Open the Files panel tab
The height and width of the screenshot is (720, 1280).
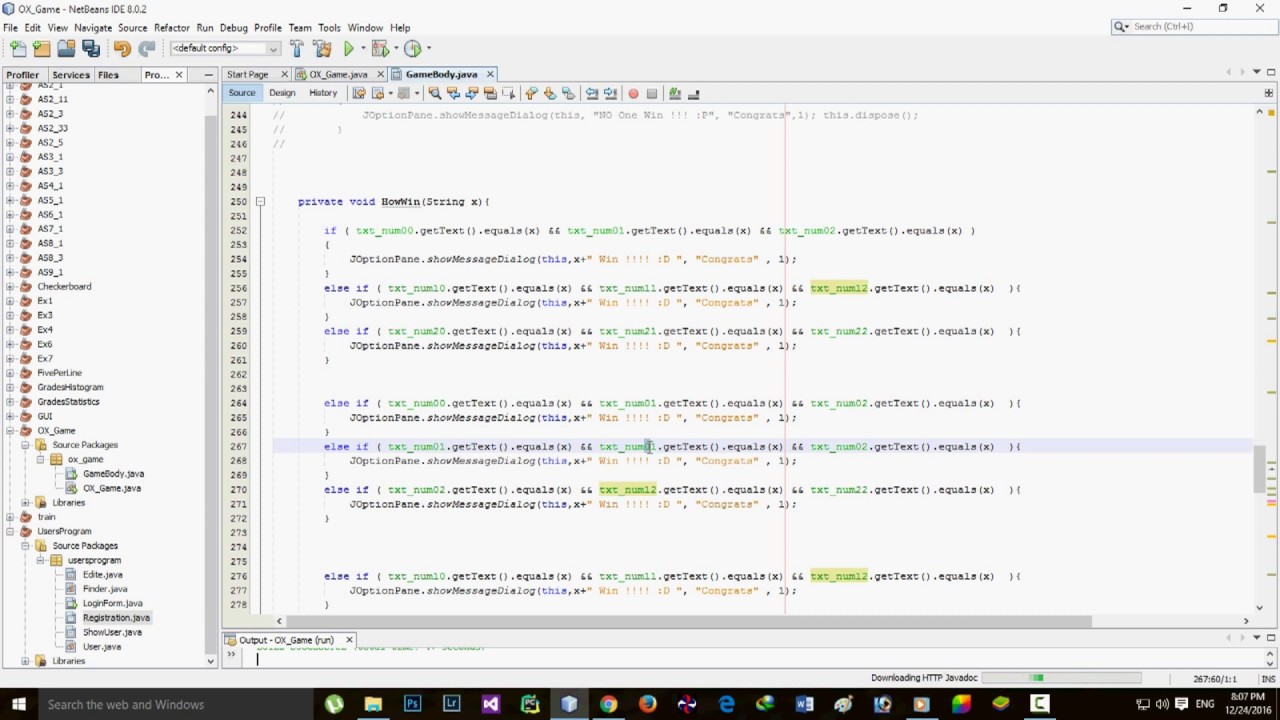click(108, 75)
